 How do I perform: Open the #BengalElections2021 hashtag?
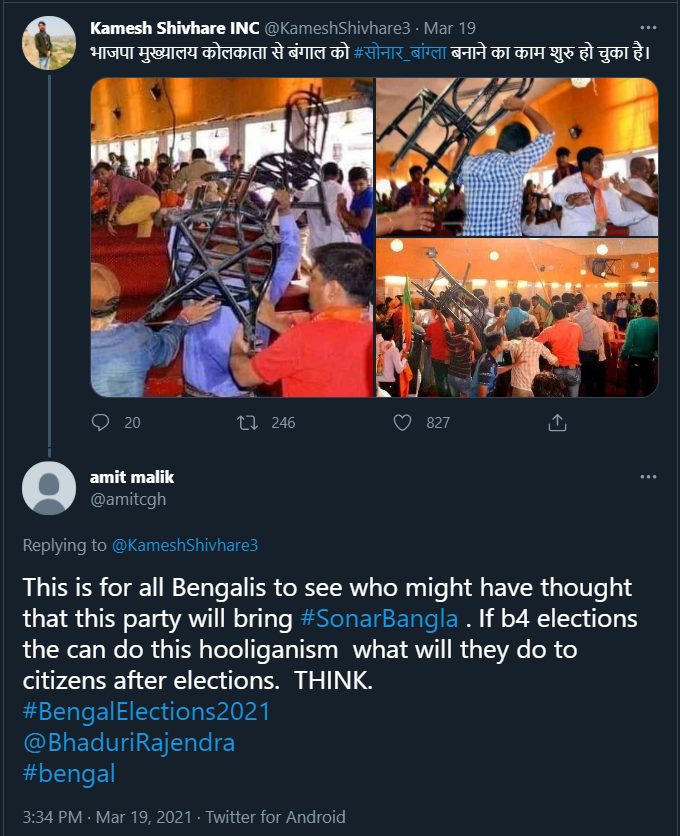(147, 712)
